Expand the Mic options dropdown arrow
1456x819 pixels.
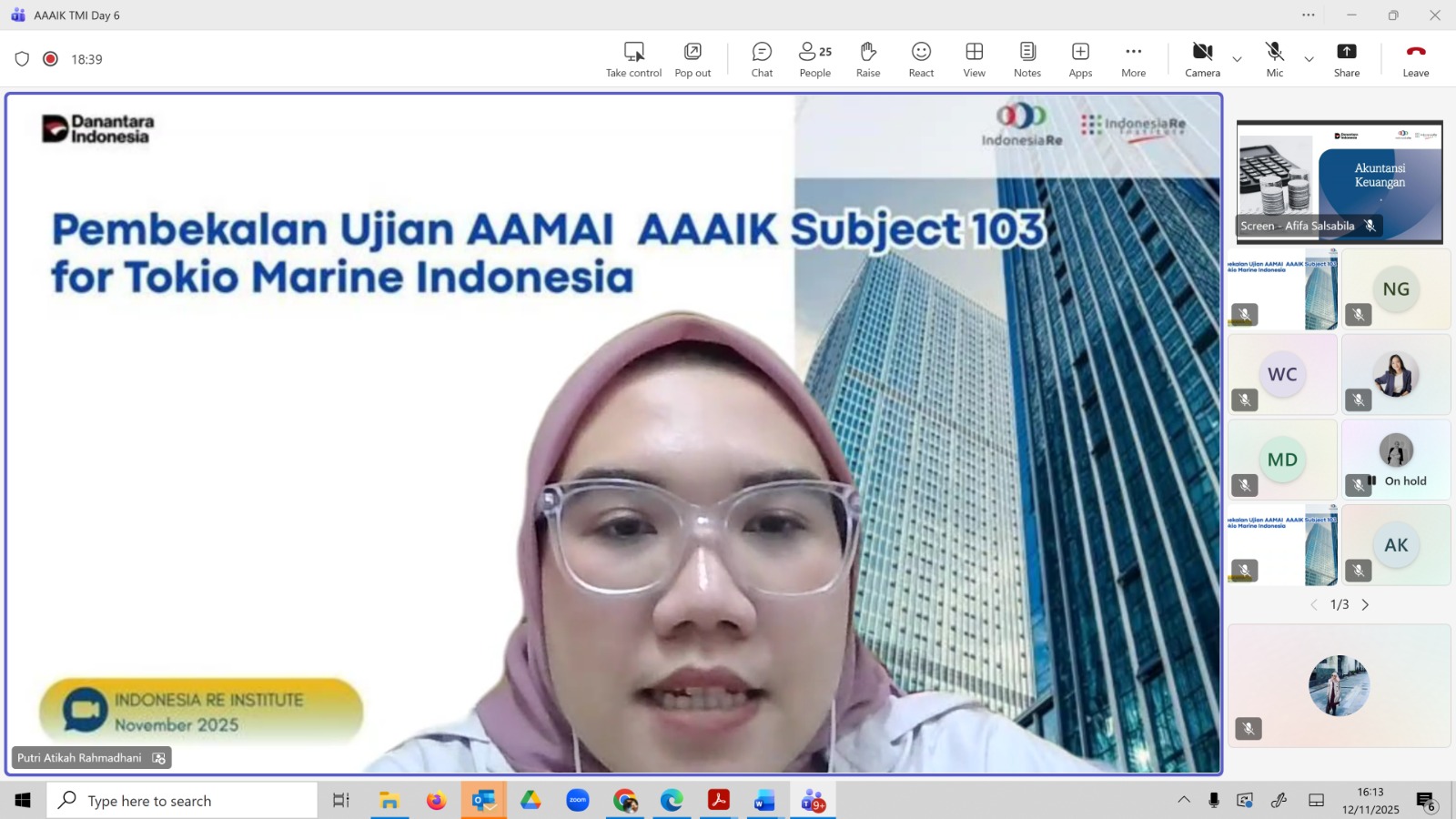click(x=1309, y=59)
